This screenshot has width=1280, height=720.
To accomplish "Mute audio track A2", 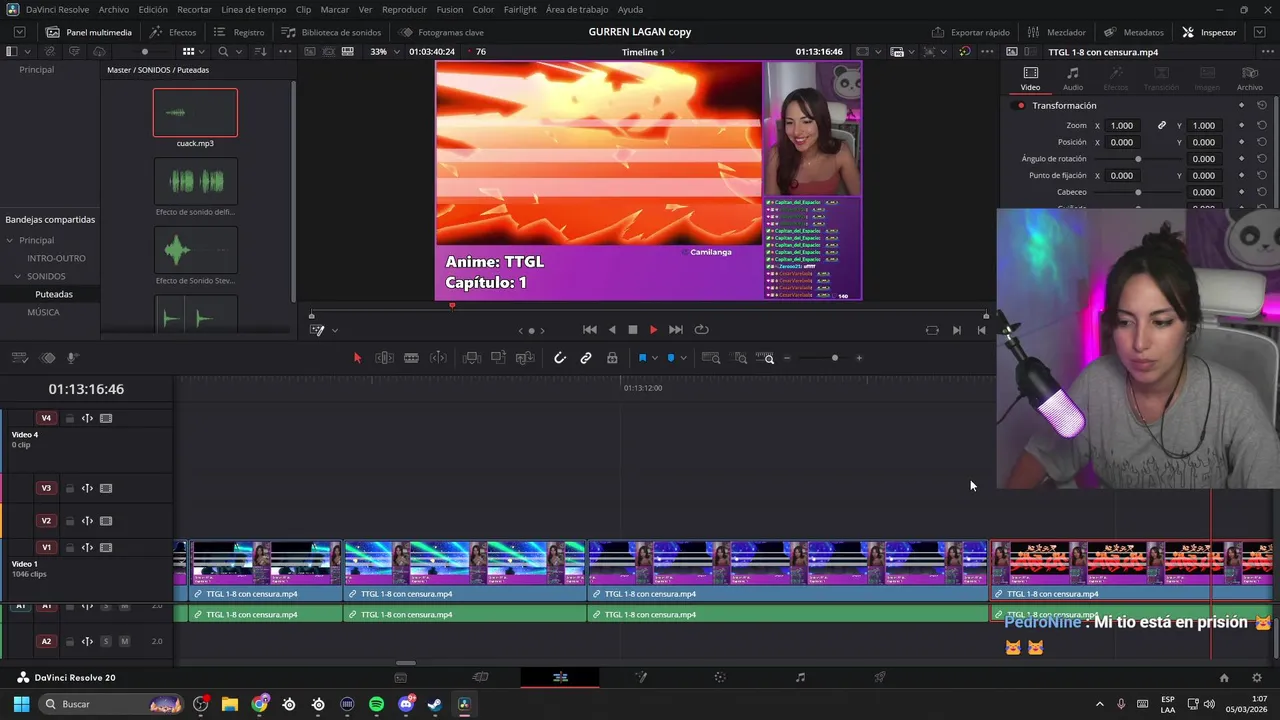I will click(125, 642).
